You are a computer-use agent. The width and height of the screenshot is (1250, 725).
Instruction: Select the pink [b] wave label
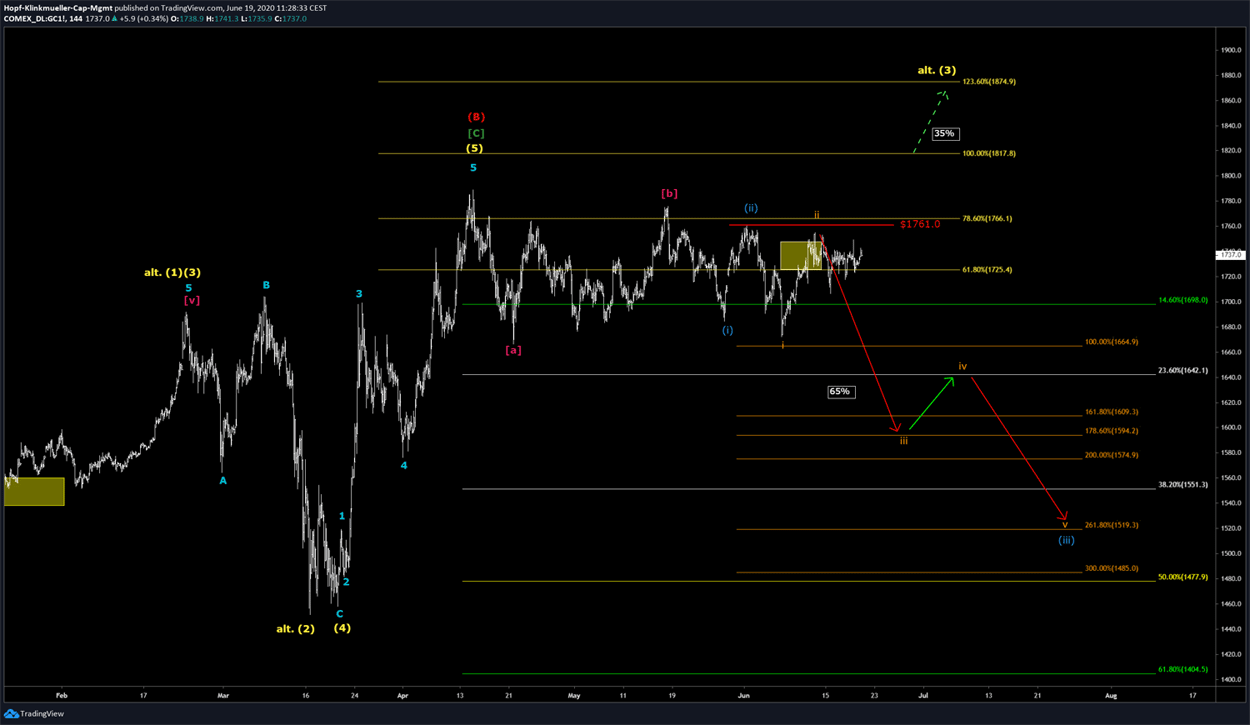point(669,192)
